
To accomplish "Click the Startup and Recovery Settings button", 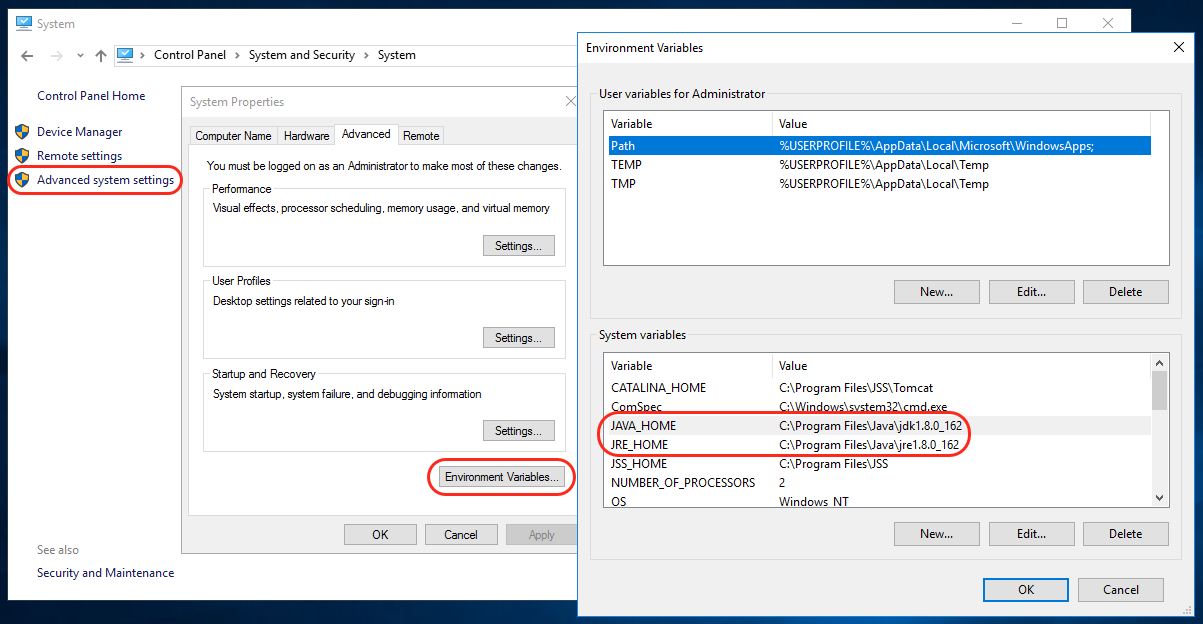I will click(x=518, y=430).
